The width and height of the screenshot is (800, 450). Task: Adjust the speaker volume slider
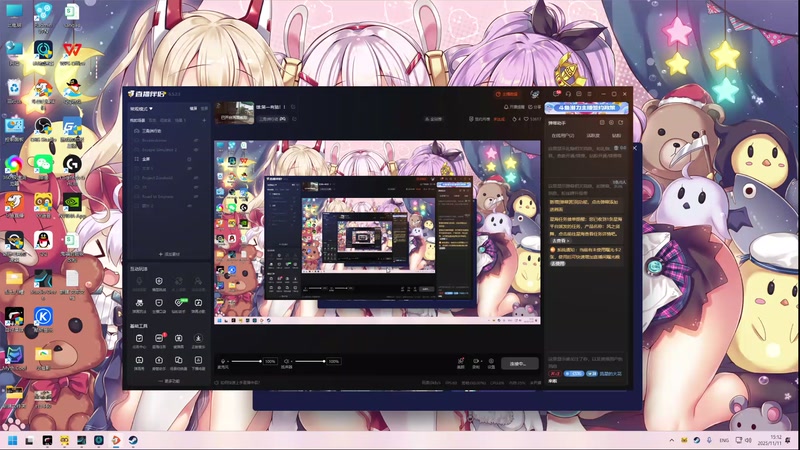pyautogui.click(x=310, y=361)
